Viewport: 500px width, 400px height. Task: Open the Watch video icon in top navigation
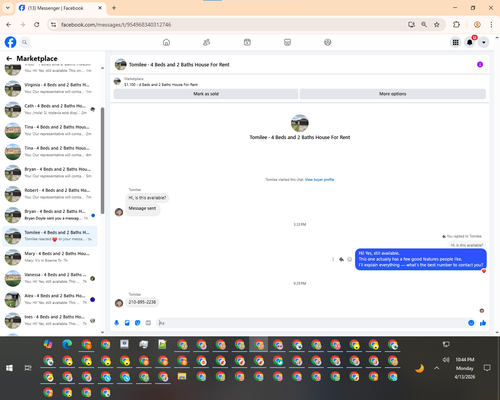[247, 42]
